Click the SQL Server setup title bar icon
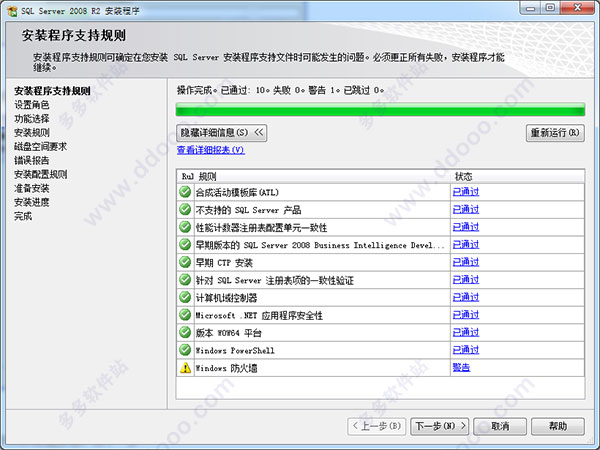Screen dimensions: 600x450 coord(12,11)
